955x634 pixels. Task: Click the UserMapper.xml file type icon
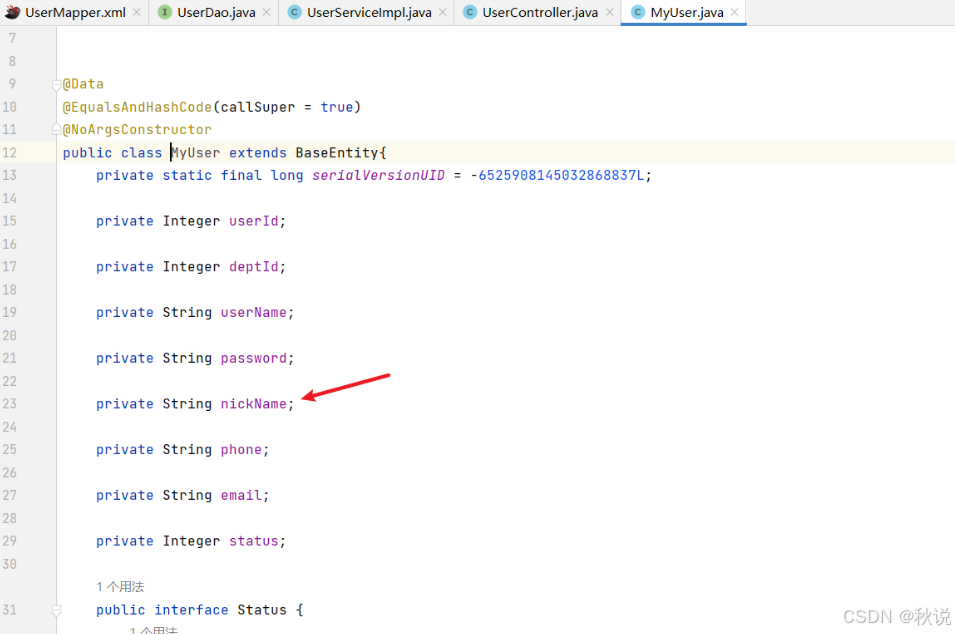click(12, 12)
